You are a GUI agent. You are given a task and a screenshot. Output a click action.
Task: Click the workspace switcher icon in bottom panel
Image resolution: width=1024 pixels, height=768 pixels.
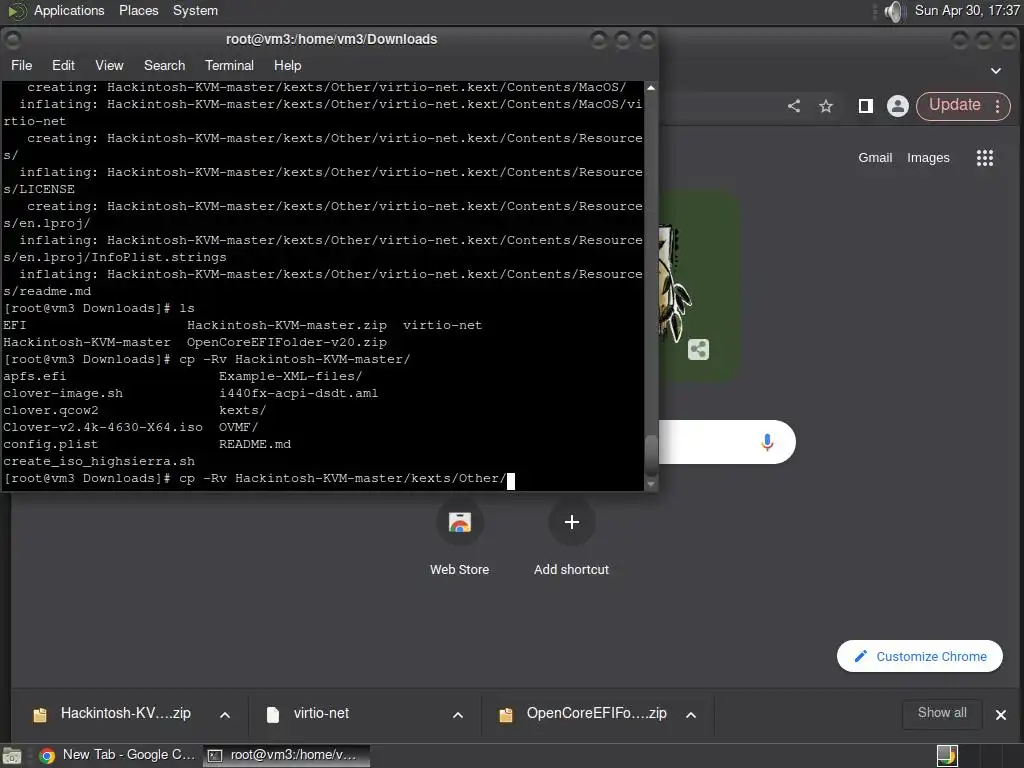(947, 756)
